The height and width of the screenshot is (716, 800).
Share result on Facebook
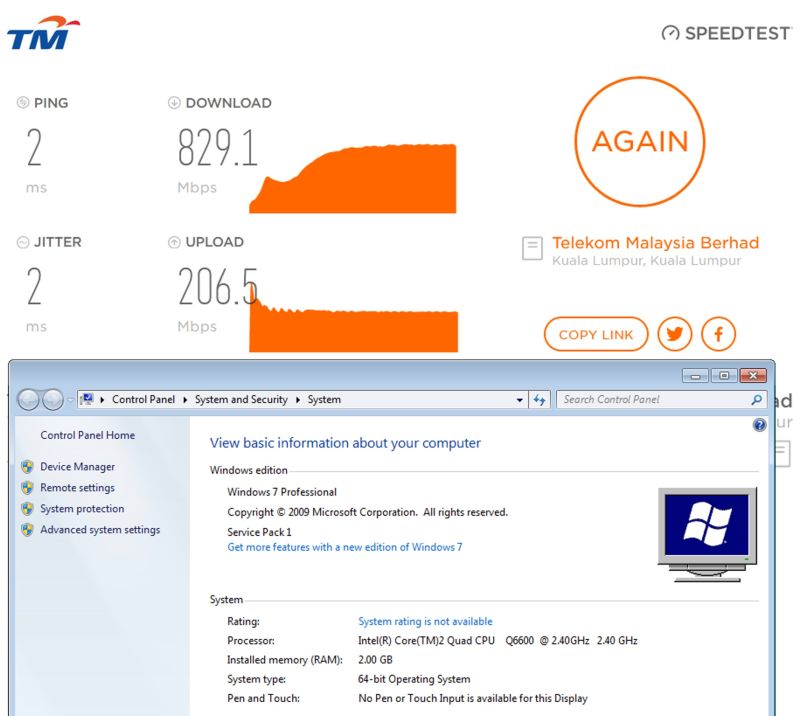(718, 334)
